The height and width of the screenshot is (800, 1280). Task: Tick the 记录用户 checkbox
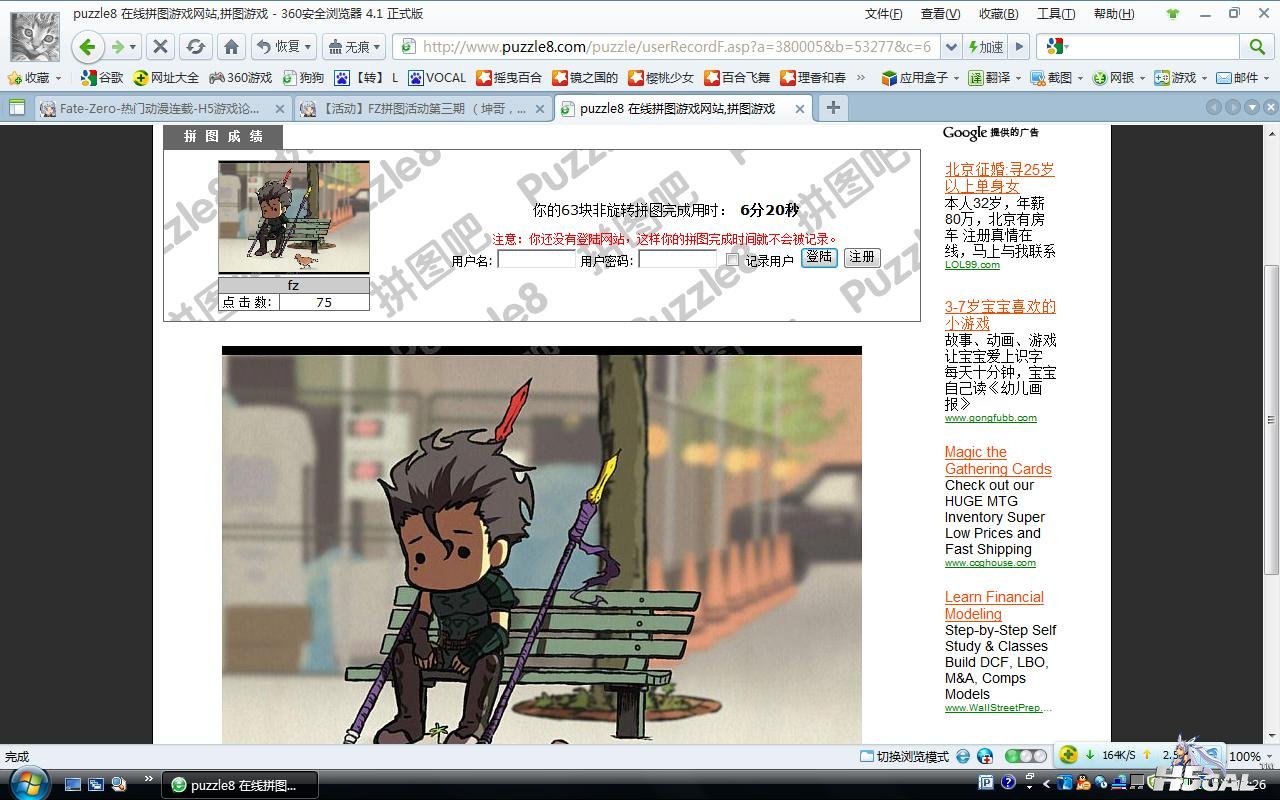coord(732,260)
